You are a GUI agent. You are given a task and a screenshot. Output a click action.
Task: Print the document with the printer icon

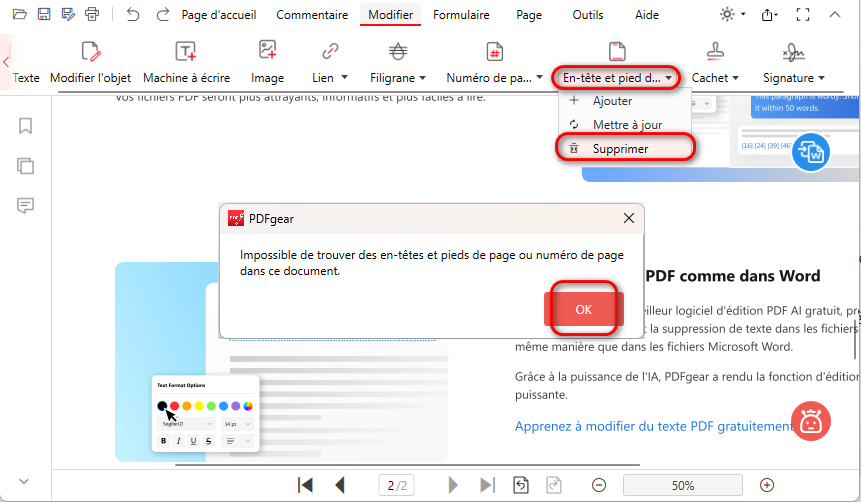(92, 14)
